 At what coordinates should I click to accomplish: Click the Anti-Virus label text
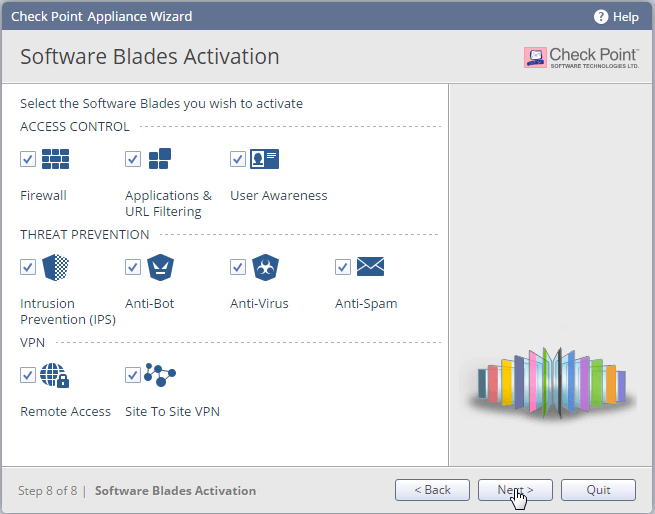pos(259,303)
